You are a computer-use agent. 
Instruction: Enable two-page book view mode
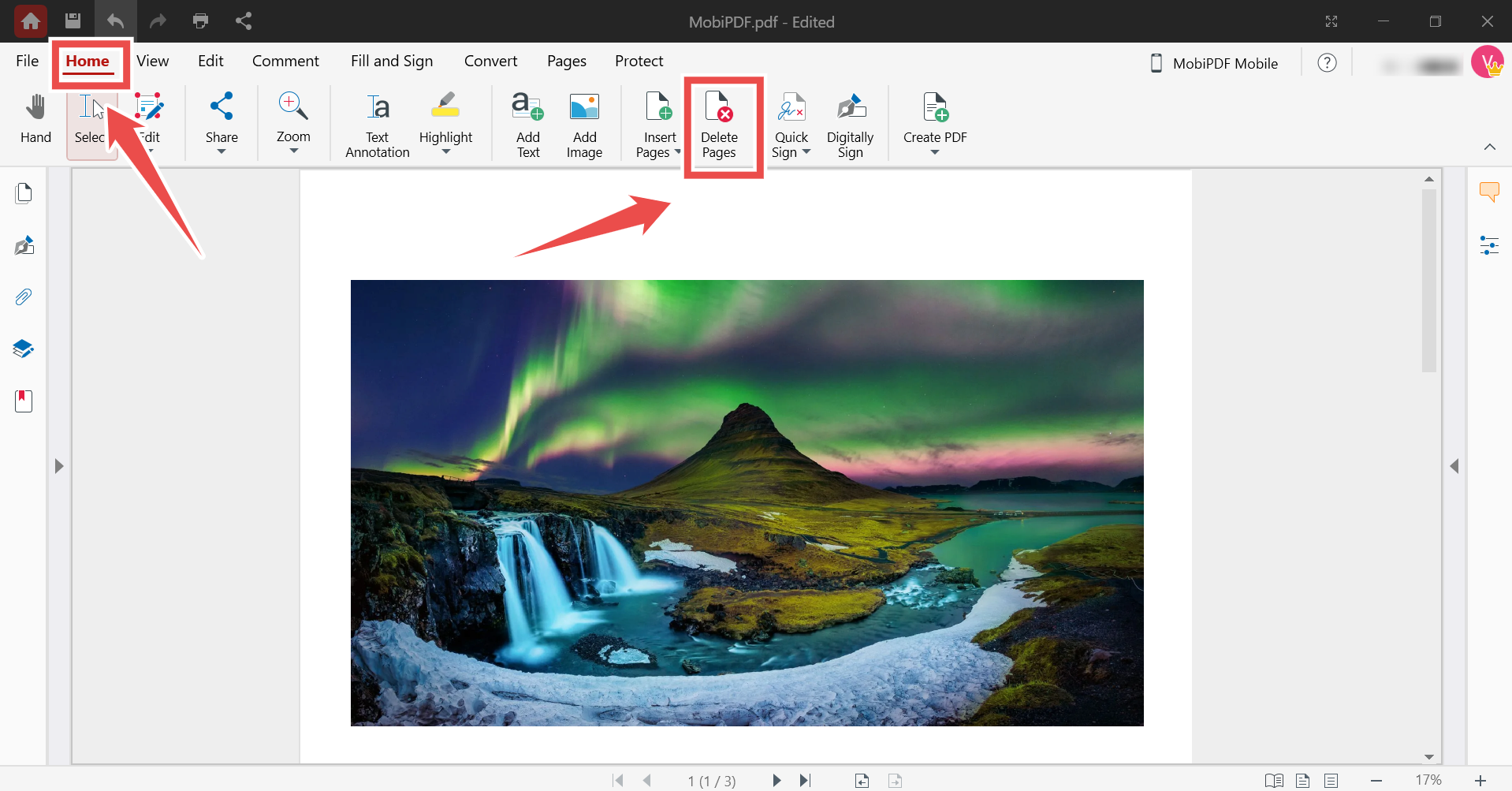(x=1274, y=780)
